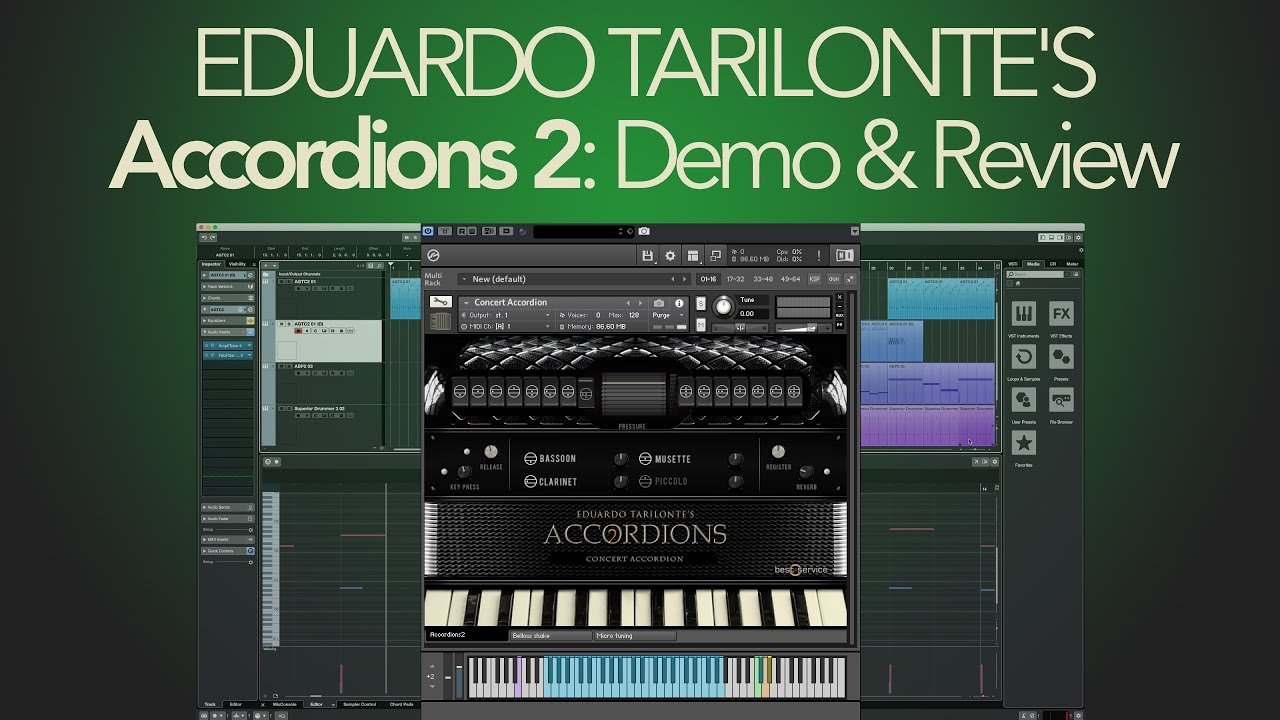Open the New (default) multi preset dropdown
1280x720 pixels.
coord(464,279)
